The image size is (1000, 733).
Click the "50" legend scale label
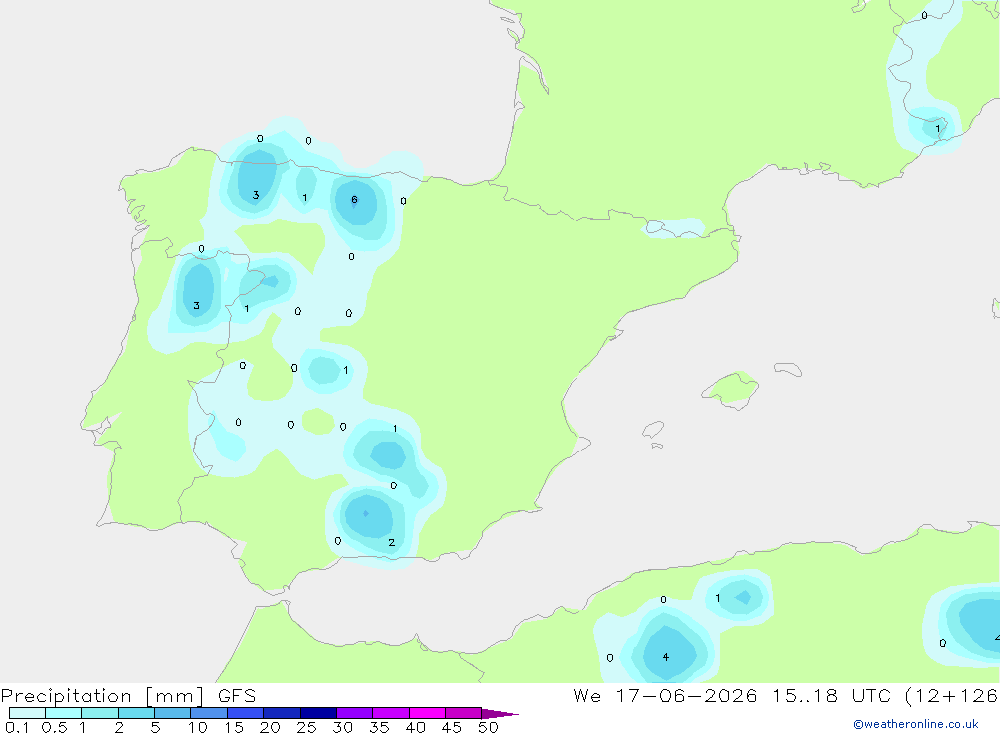coord(488,727)
